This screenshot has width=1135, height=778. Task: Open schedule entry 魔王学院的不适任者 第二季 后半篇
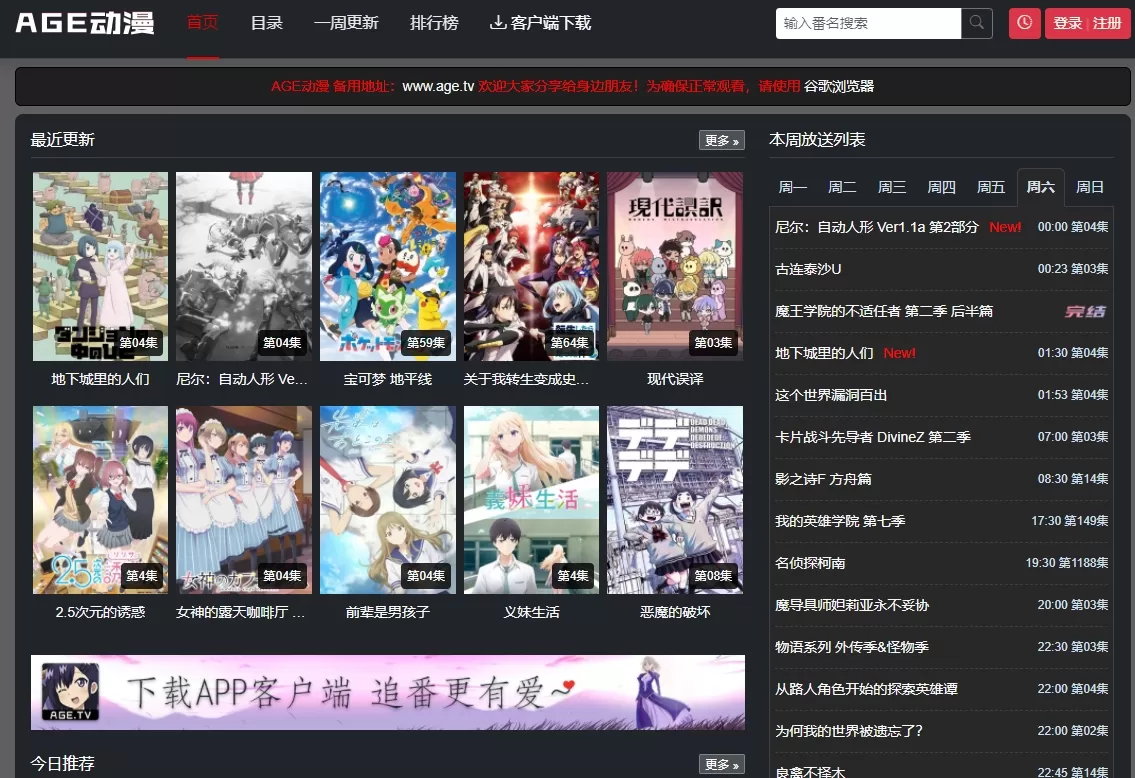click(x=941, y=311)
